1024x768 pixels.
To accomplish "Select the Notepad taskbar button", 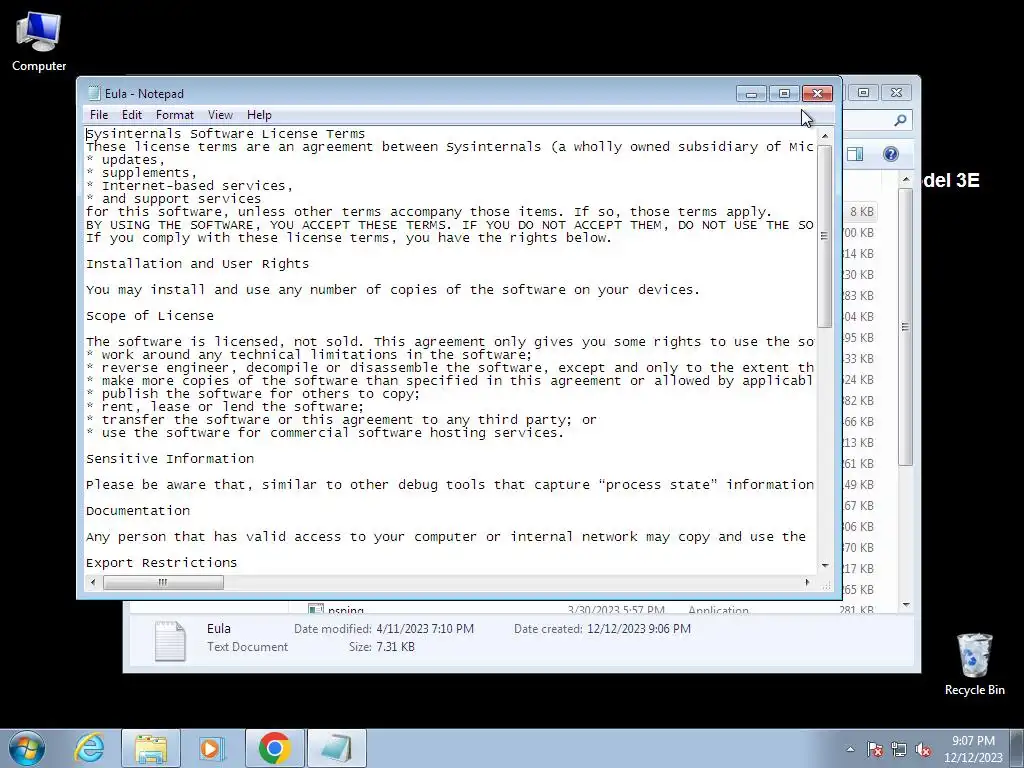I will [336, 748].
